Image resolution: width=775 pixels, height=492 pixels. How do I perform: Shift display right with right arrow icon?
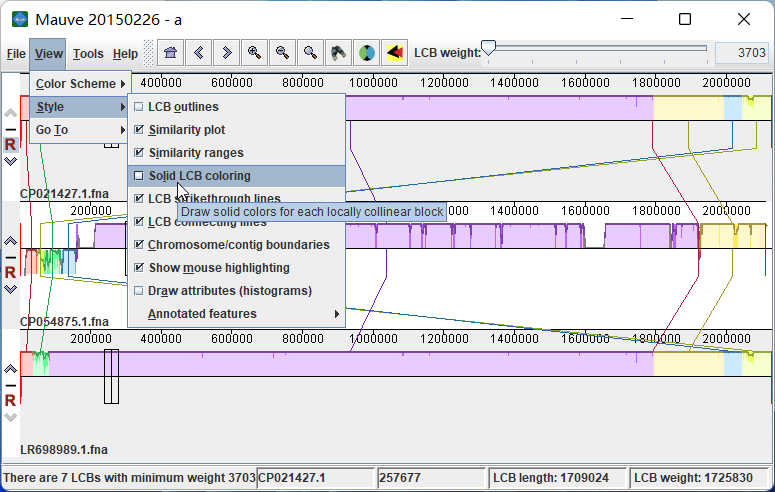pyautogui.click(x=227, y=53)
